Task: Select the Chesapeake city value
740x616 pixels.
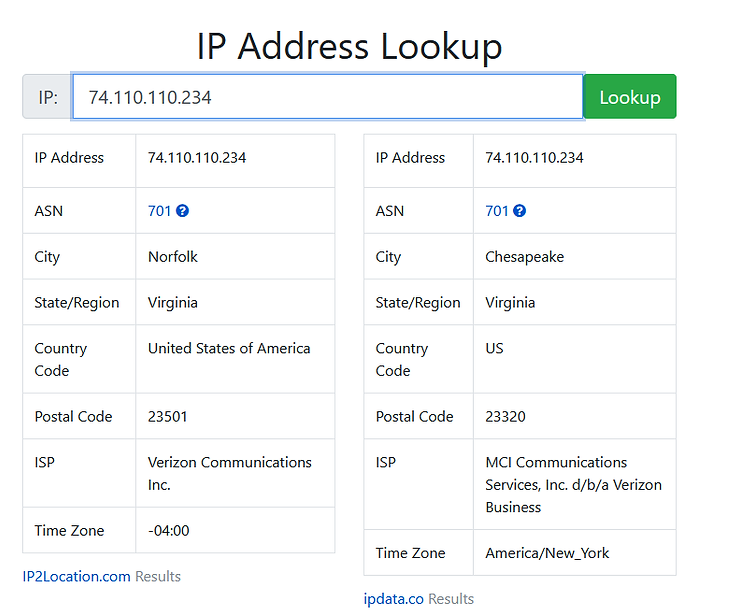Action: point(524,257)
